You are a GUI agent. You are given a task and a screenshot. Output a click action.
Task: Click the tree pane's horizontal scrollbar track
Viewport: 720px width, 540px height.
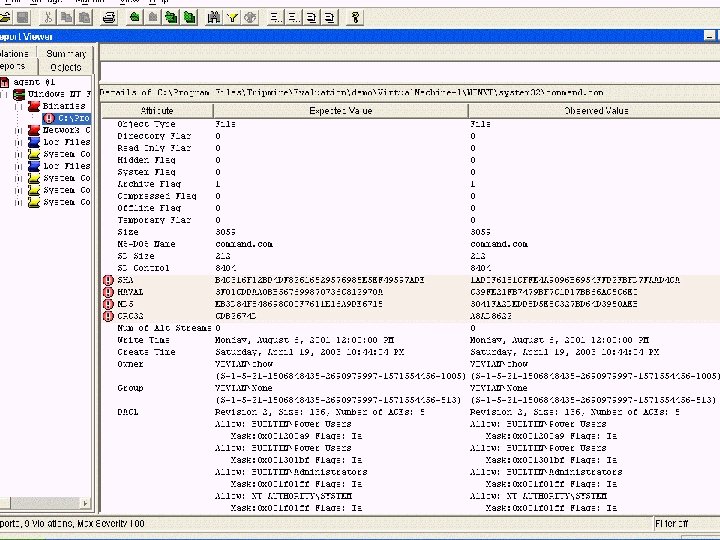coord(45,503)
